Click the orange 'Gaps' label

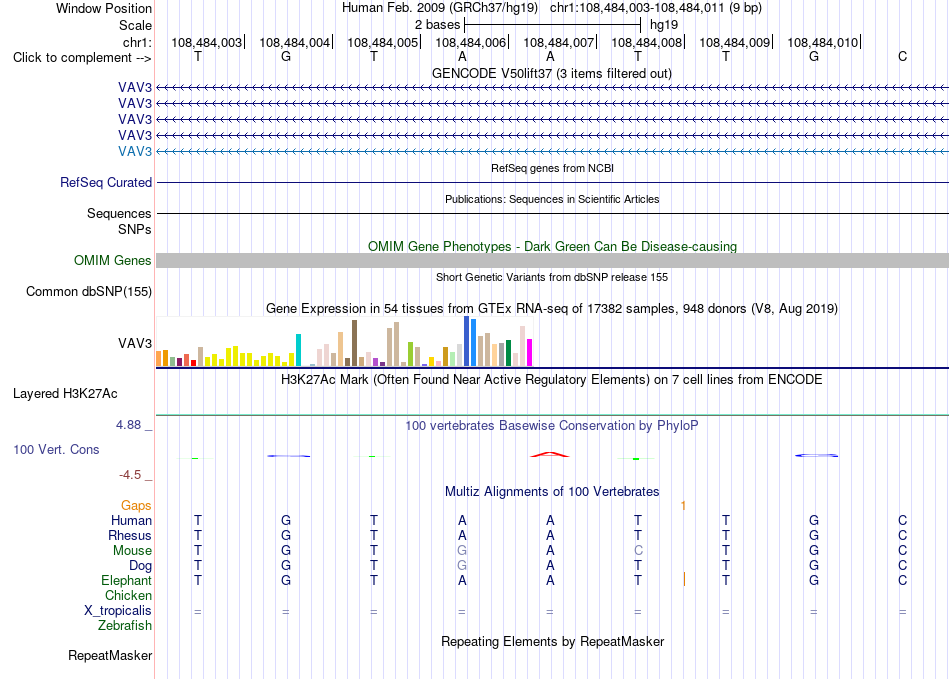coord(136,505)
